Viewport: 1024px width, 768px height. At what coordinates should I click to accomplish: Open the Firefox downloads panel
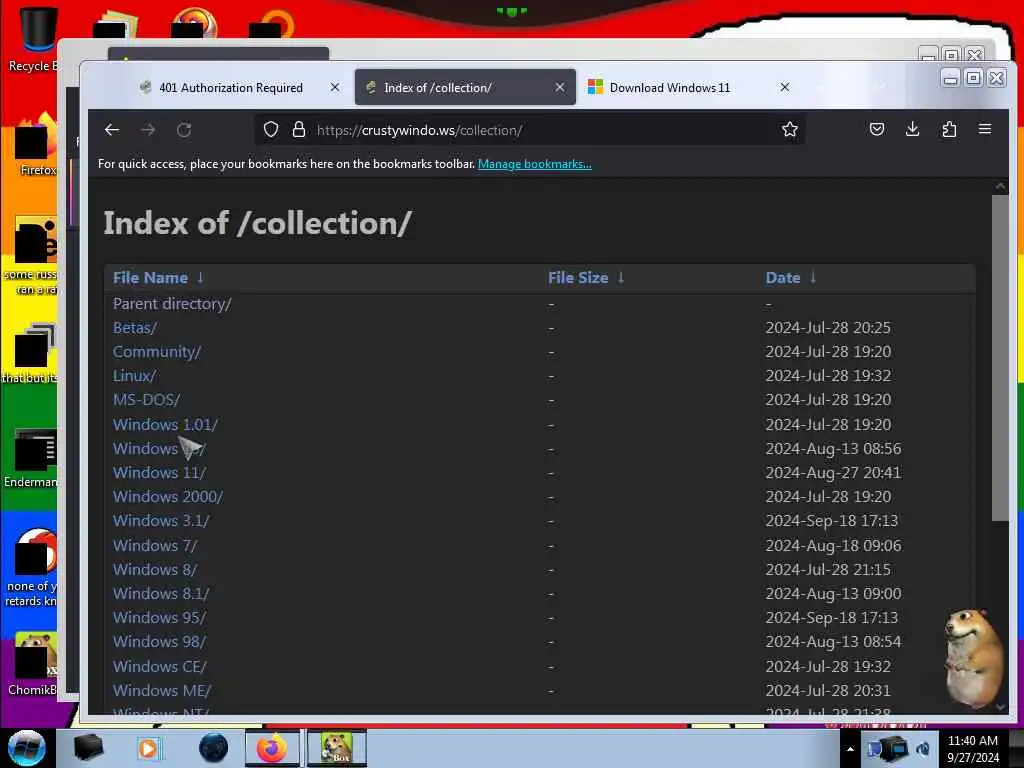tap(913, 129)
